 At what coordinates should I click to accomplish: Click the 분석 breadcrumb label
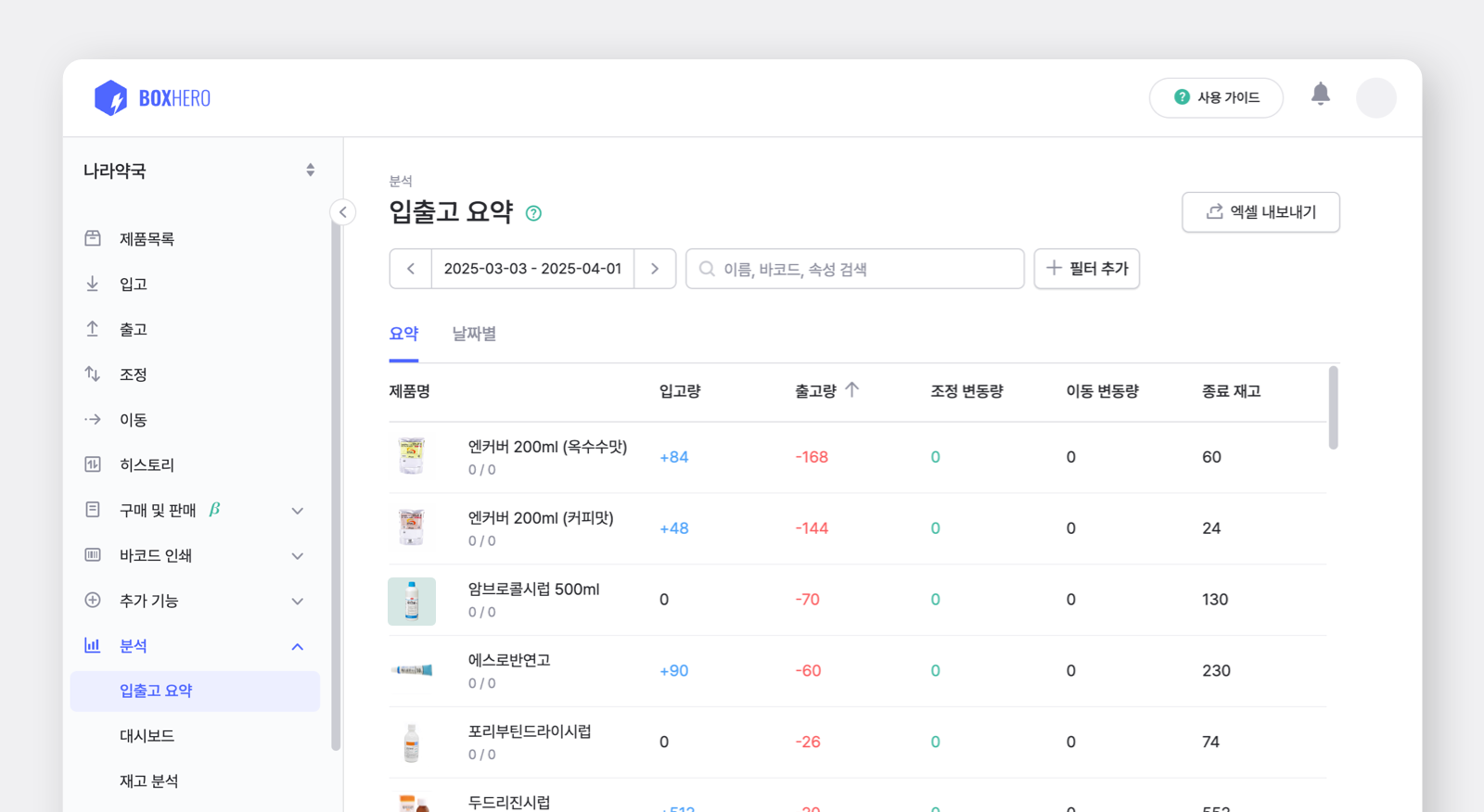pyautogui.click(x=401, y=182)
